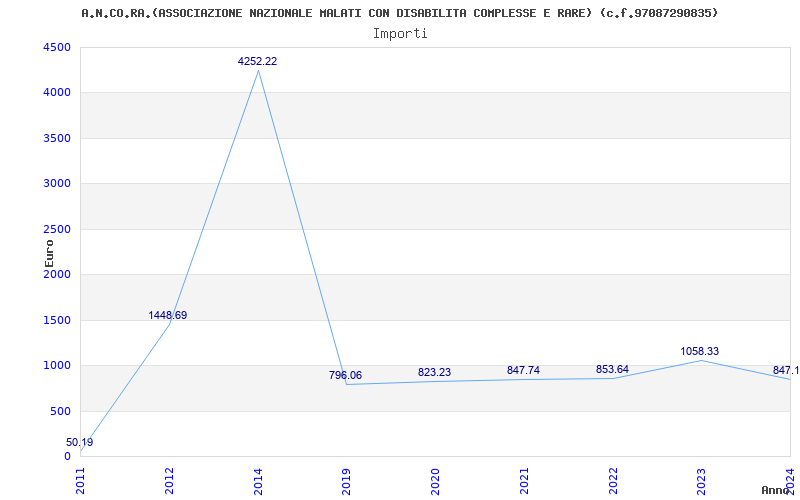
Task: Click the y-axis value 4500
Action: pyautogui.click(x=57, y=47)
